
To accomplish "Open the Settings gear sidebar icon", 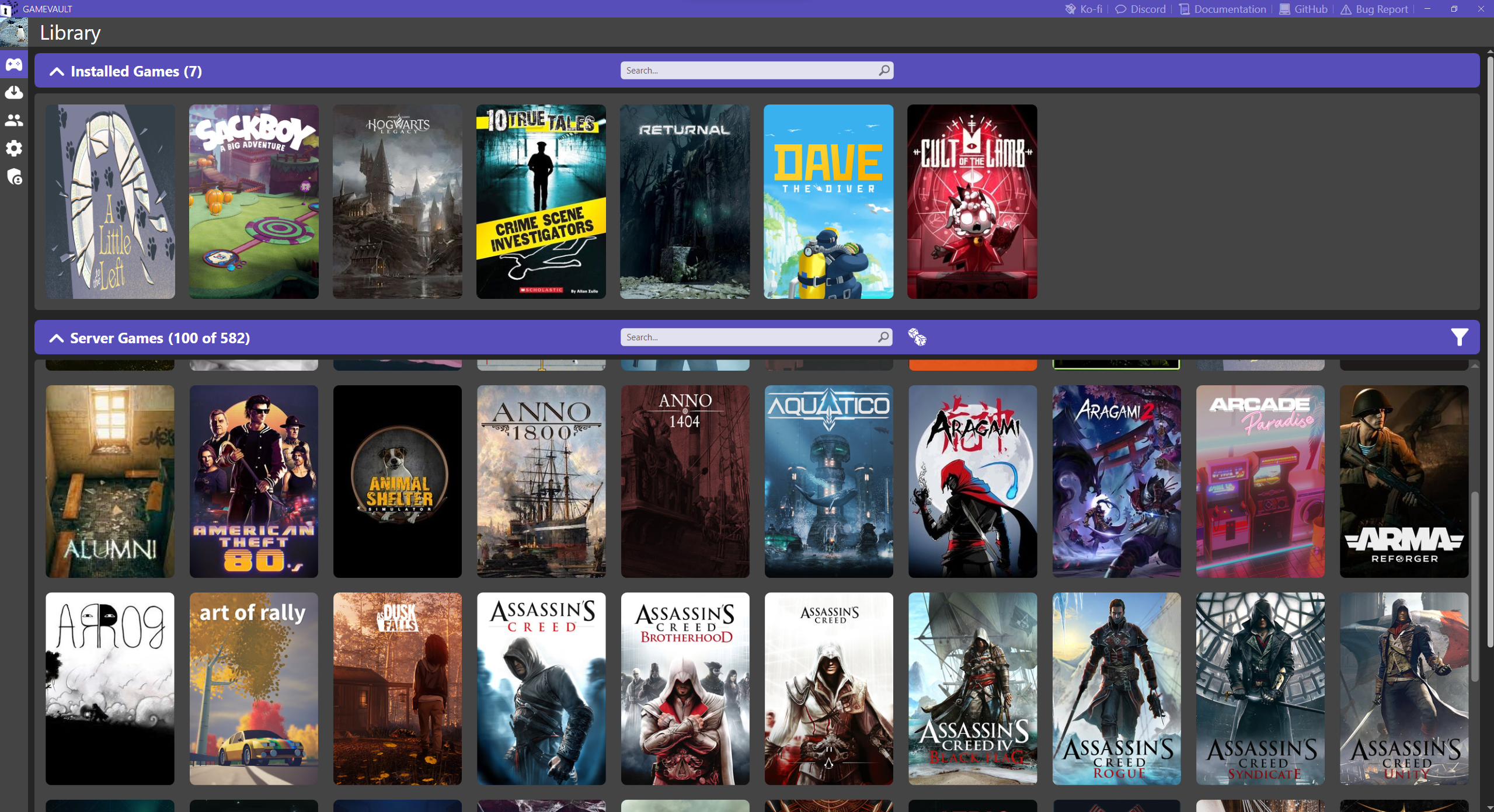I will (x=14, y=148).
